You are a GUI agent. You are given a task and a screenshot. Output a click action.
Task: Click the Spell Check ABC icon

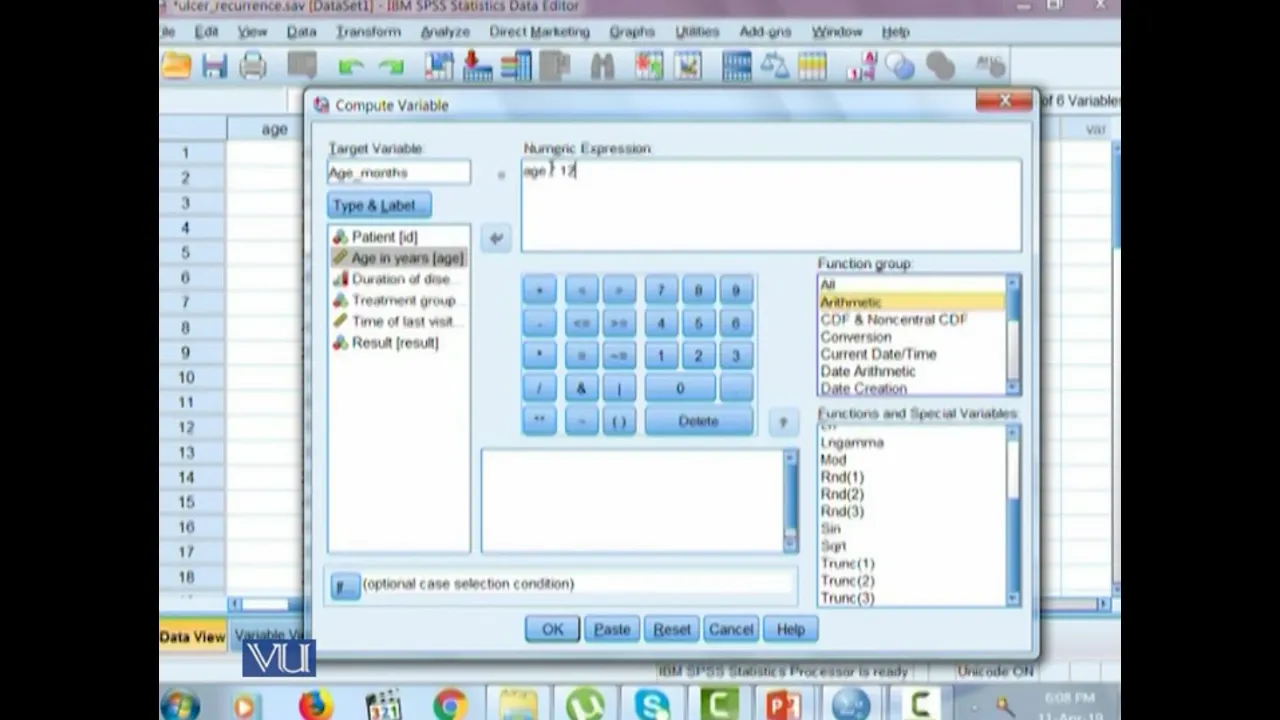click(989, 67)
